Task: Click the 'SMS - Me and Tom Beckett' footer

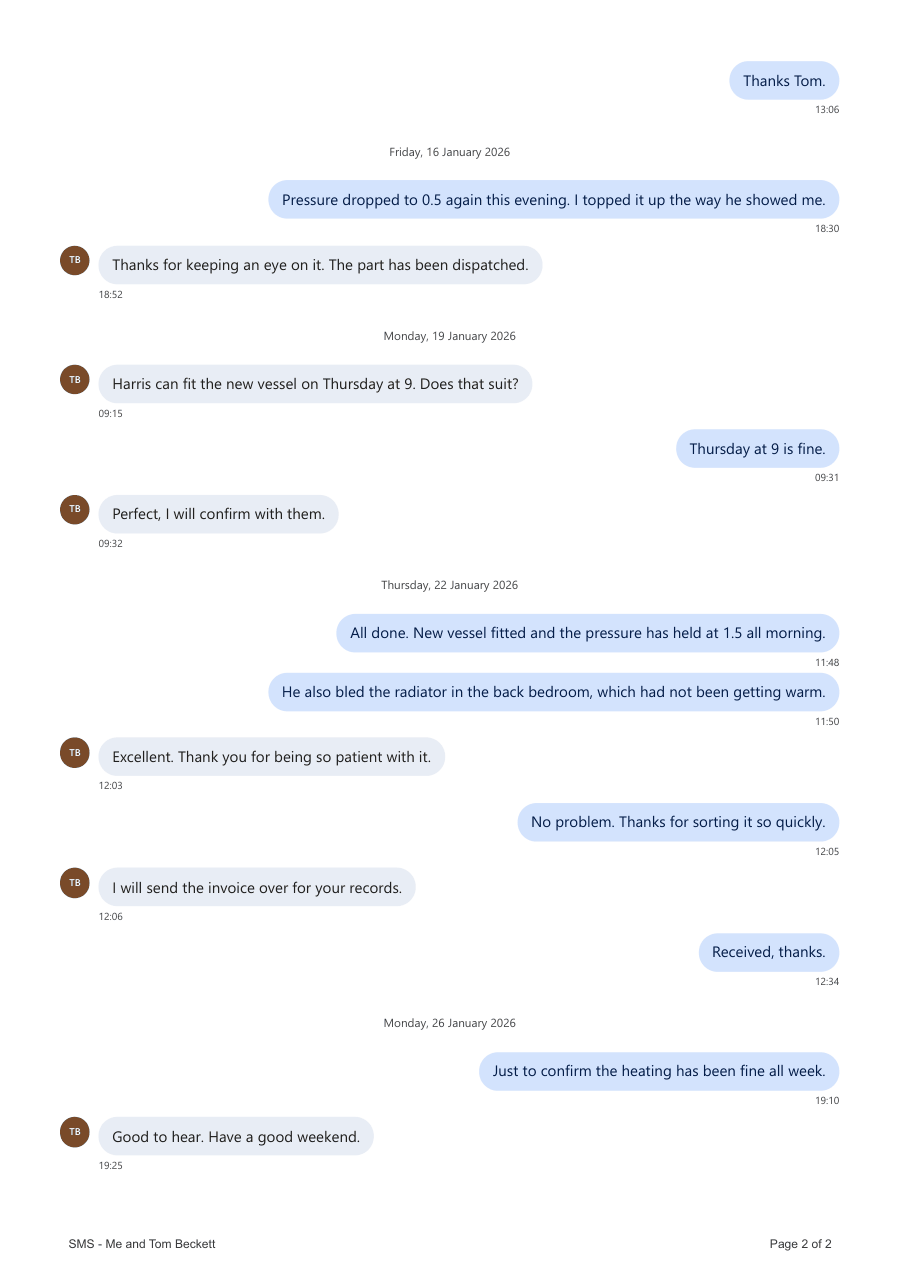Action: pos(142,1244)
